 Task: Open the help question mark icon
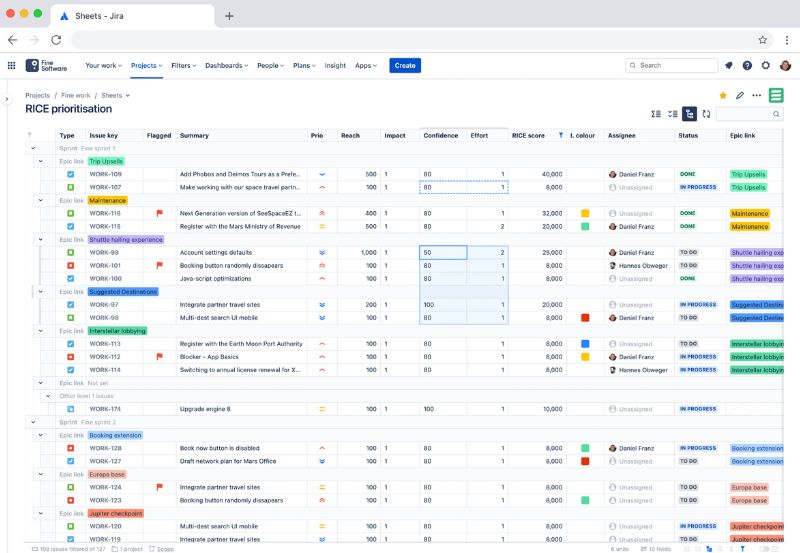point(747,65)
